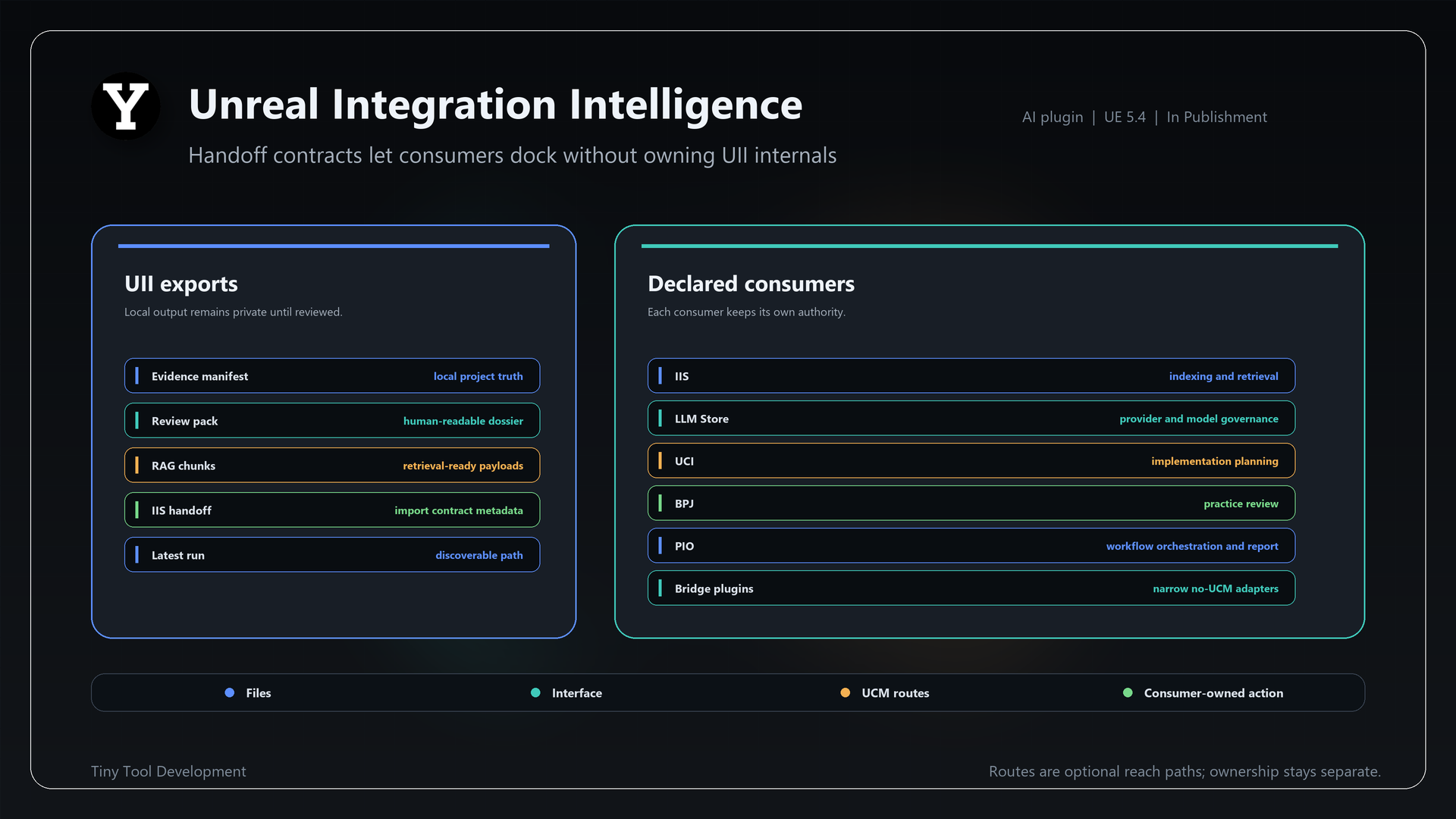Click the 'practice review' tag
This screenshot has height=819, width=1456.
point(1241,504)
